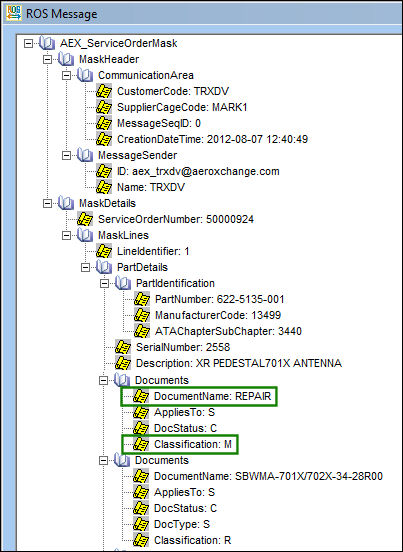The height and width of the screenshot is (552, 403).
Task: Select SupplierCageCode: MARK1 entry
Action: click(x=182, y=108)
